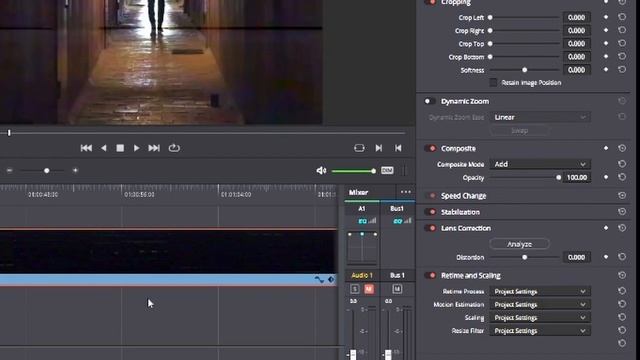Open the Scaling dropdown

coord(540,318)
